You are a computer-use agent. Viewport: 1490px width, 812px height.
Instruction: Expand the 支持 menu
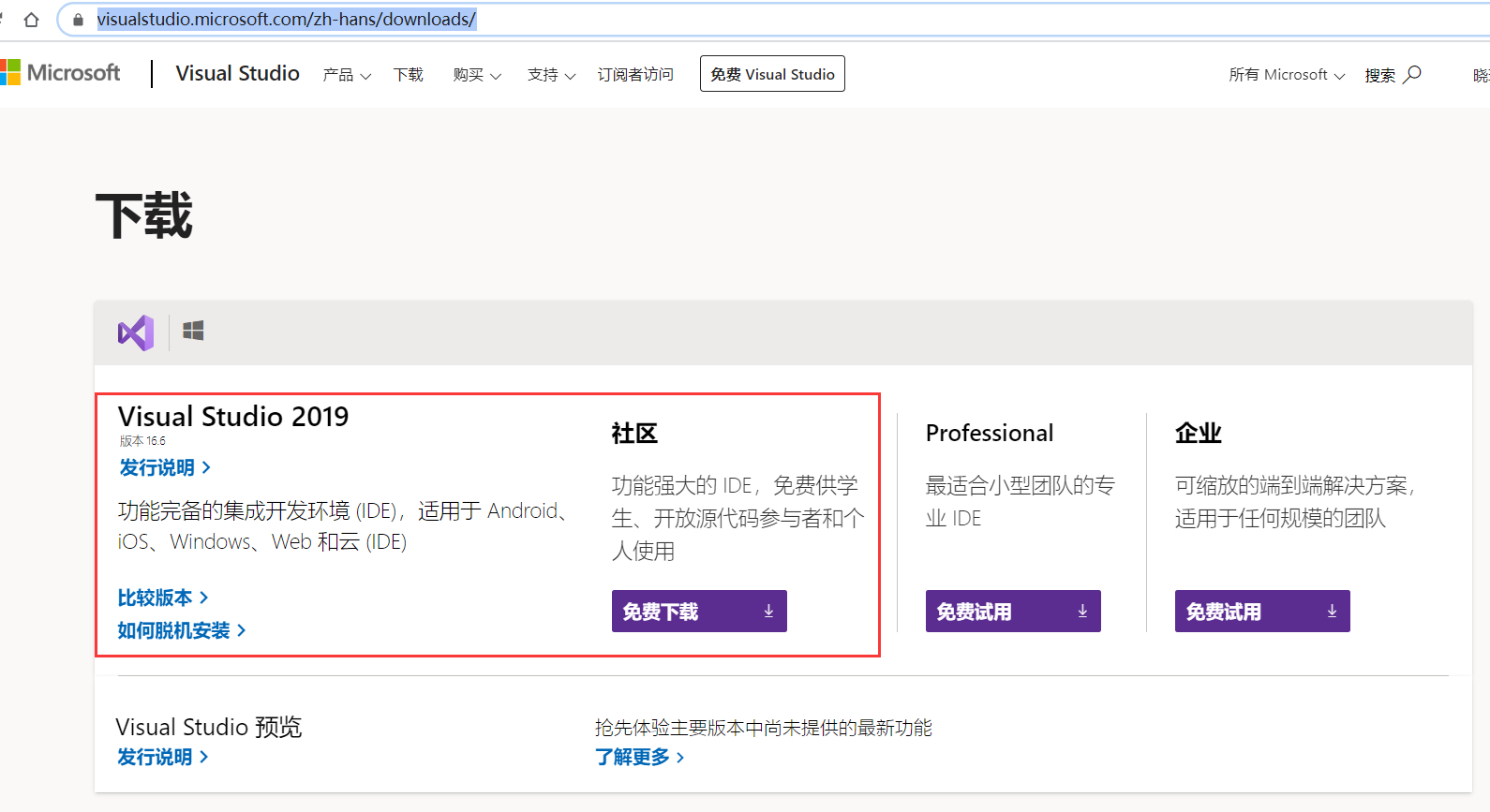552,75
